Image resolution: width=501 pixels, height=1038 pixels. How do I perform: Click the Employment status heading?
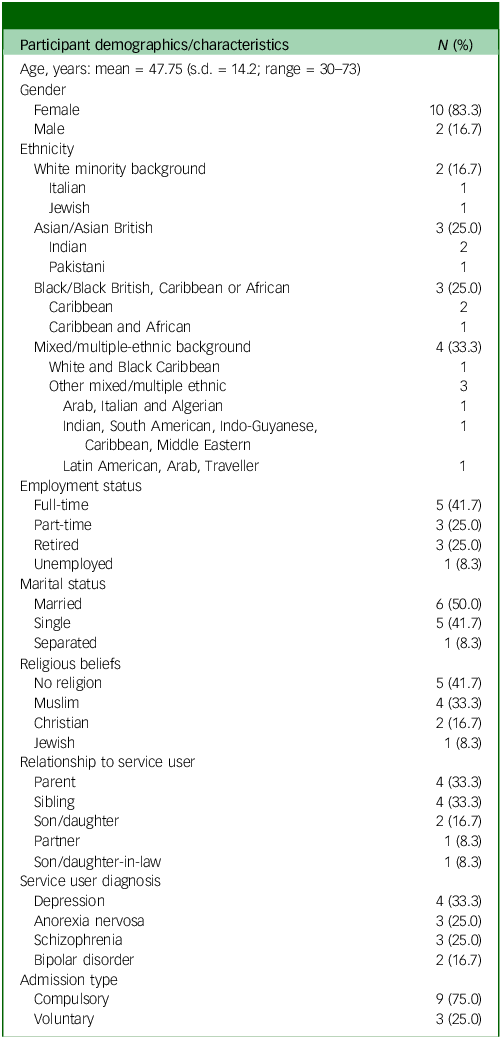click(81, 485)
